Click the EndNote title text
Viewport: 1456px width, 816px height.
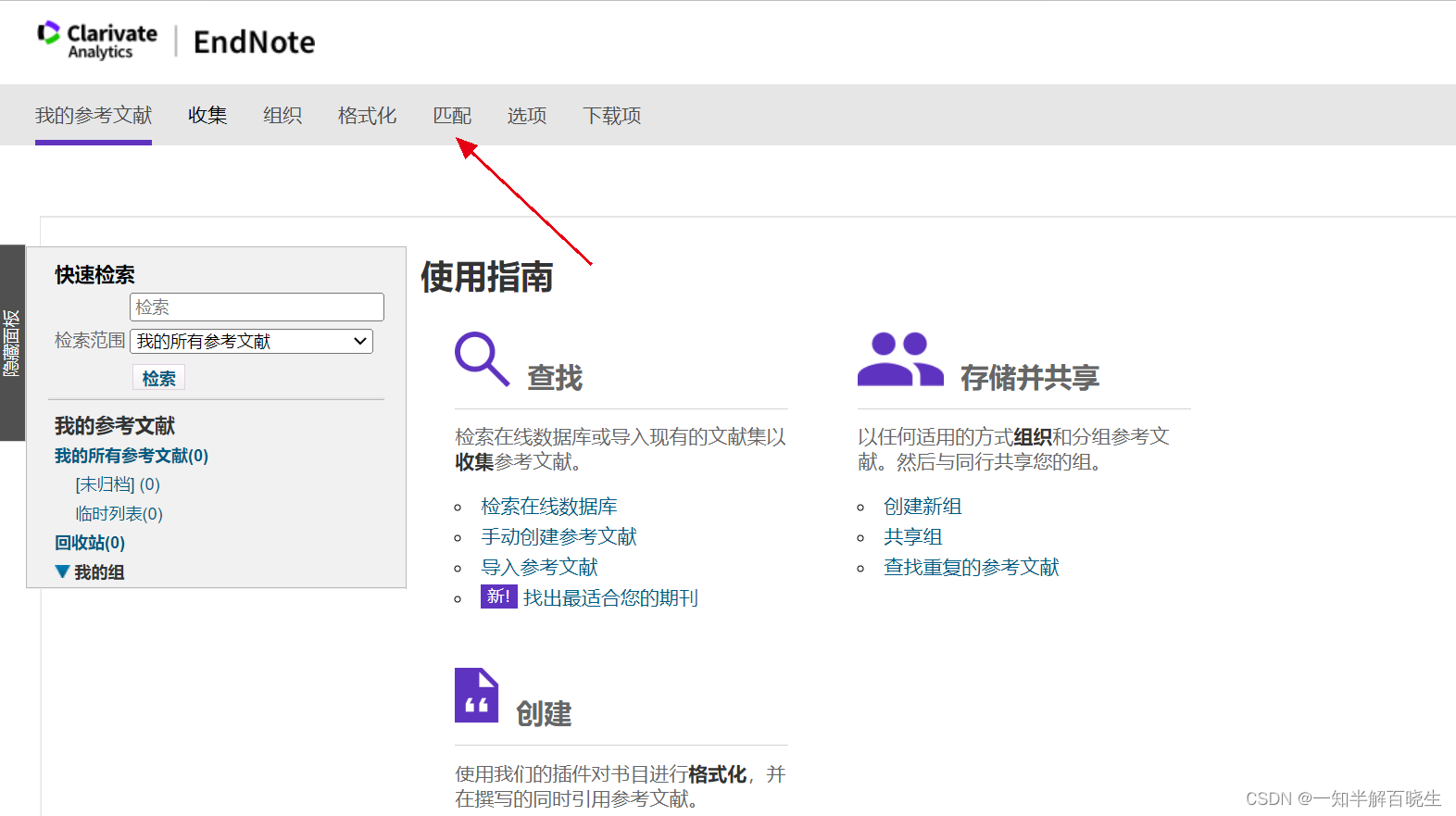coord(254,43)
